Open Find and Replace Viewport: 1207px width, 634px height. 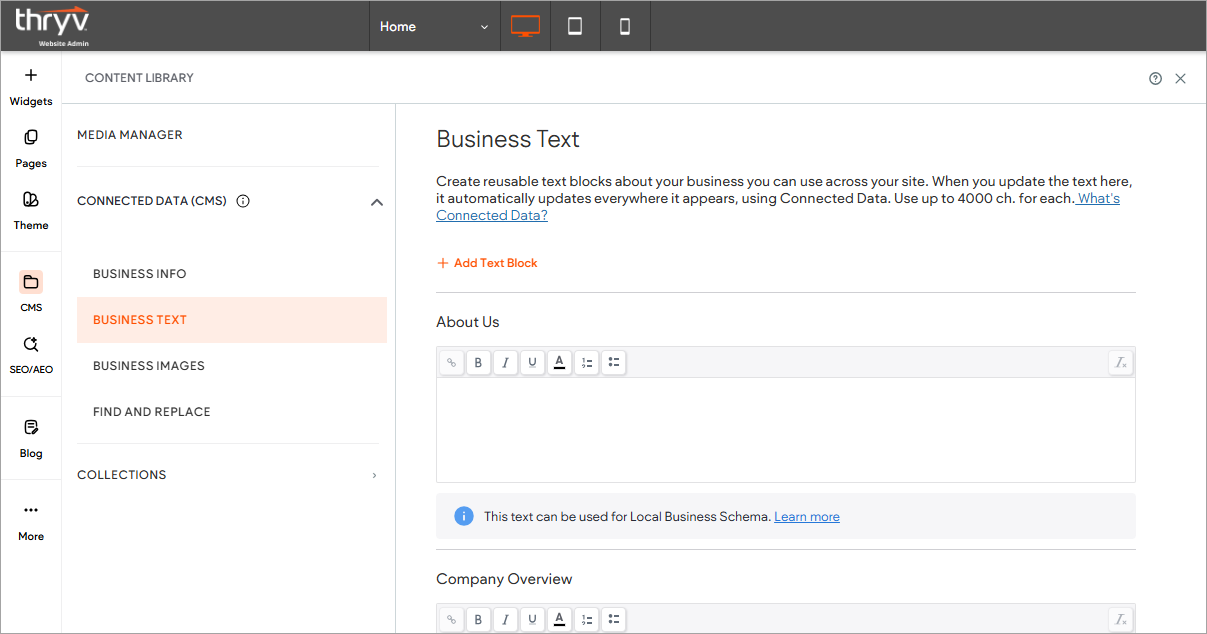point(152,412)
